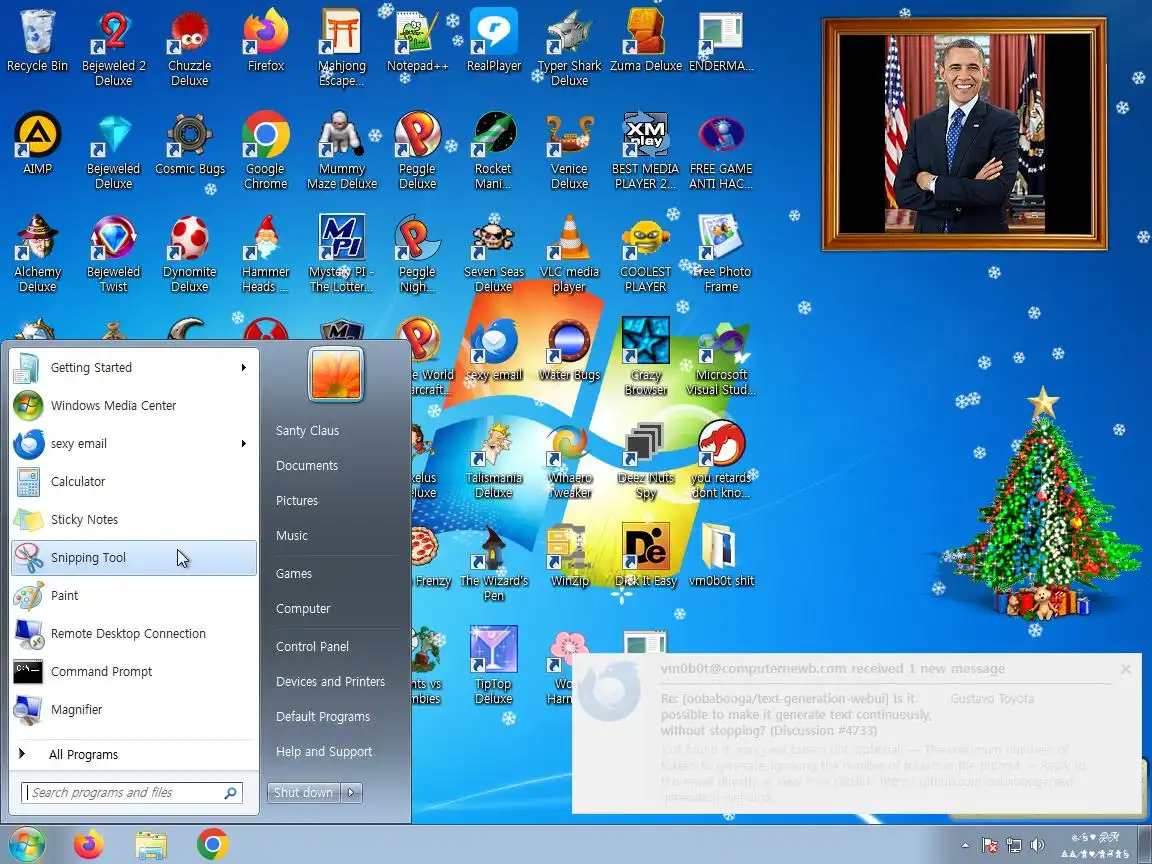Launch Remote Desktop Connection entry
This screenshot has width=1152, height=864.
[x=134, y=633]
